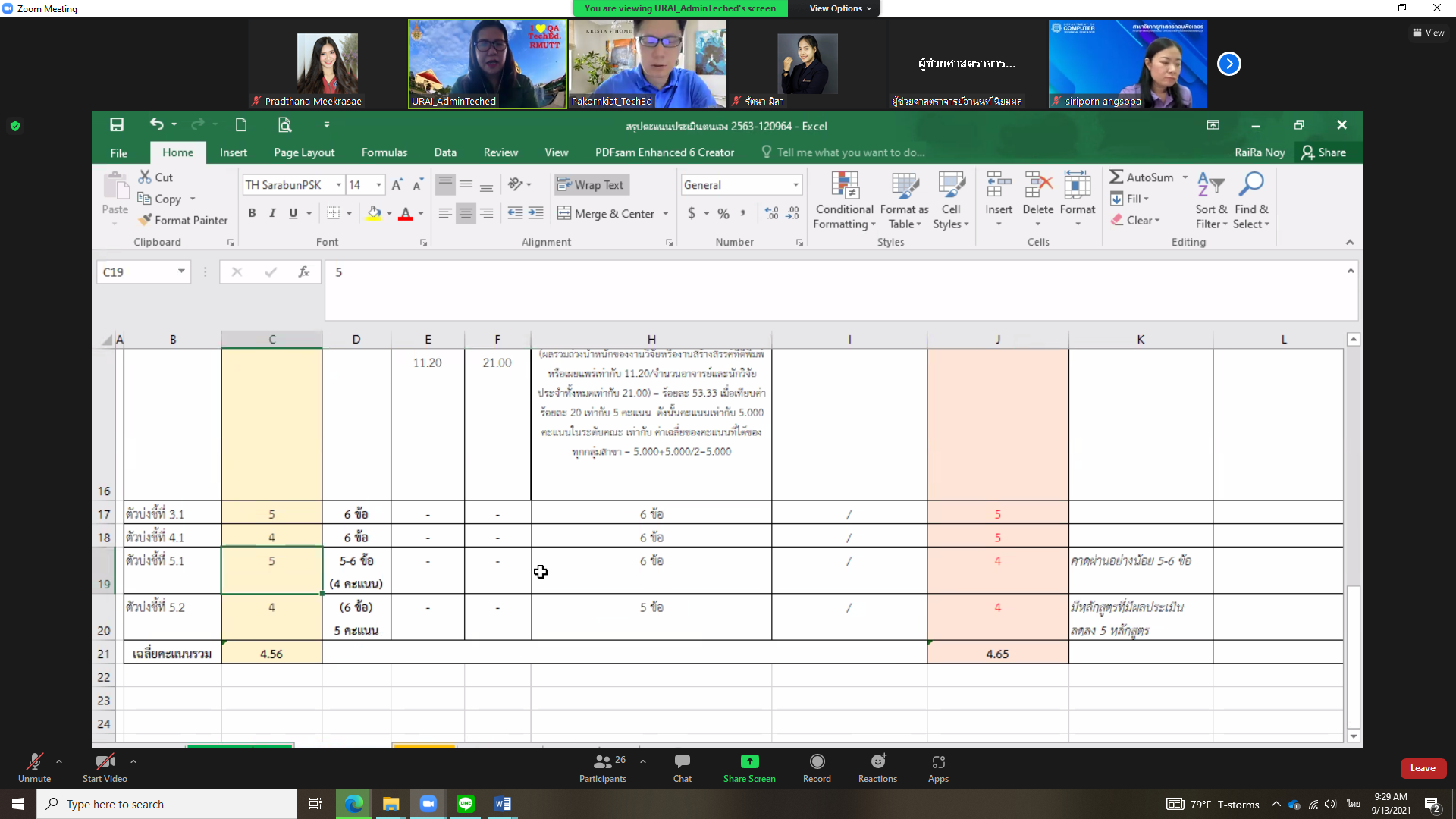Image resolution: width=1456 pixels, height=819 pixels.
Task: Click the Cut scissors icon
Action: [x=145, y=177]
